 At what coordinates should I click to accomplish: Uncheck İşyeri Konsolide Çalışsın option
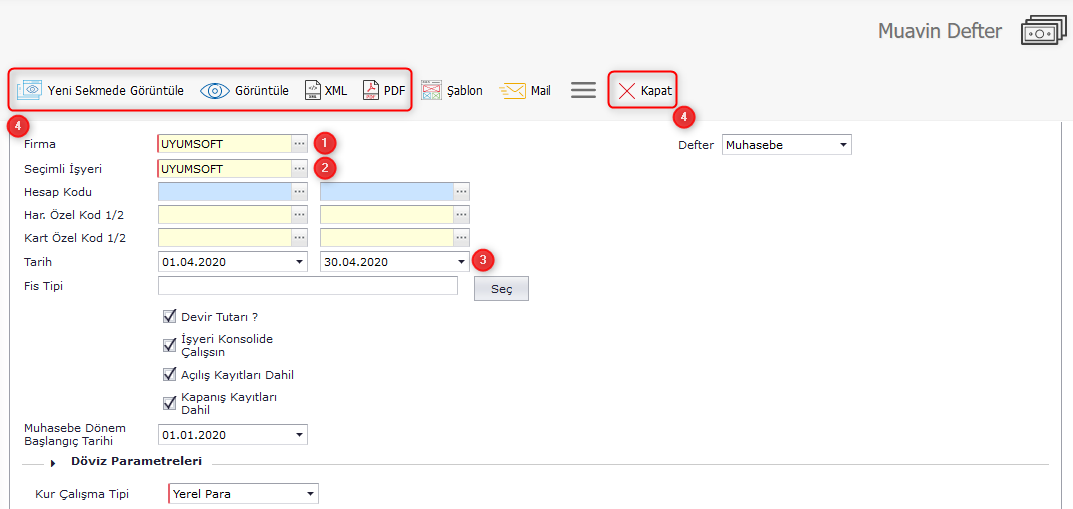(x=170, y=345)
